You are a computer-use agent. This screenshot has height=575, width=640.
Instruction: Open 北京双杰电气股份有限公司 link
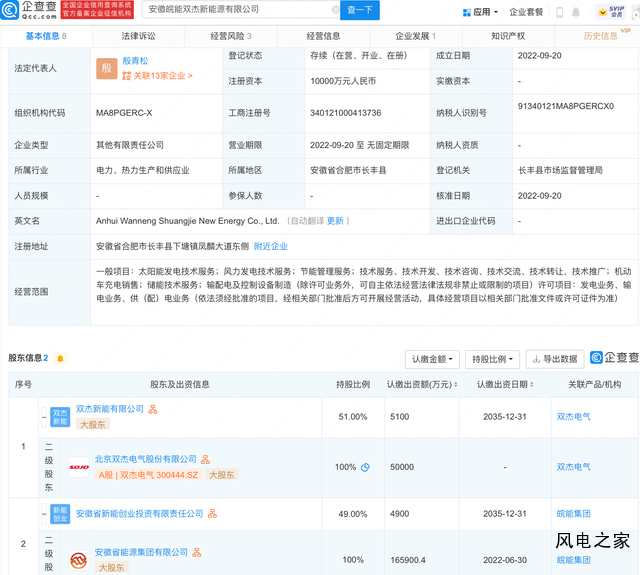coord(146,459)
